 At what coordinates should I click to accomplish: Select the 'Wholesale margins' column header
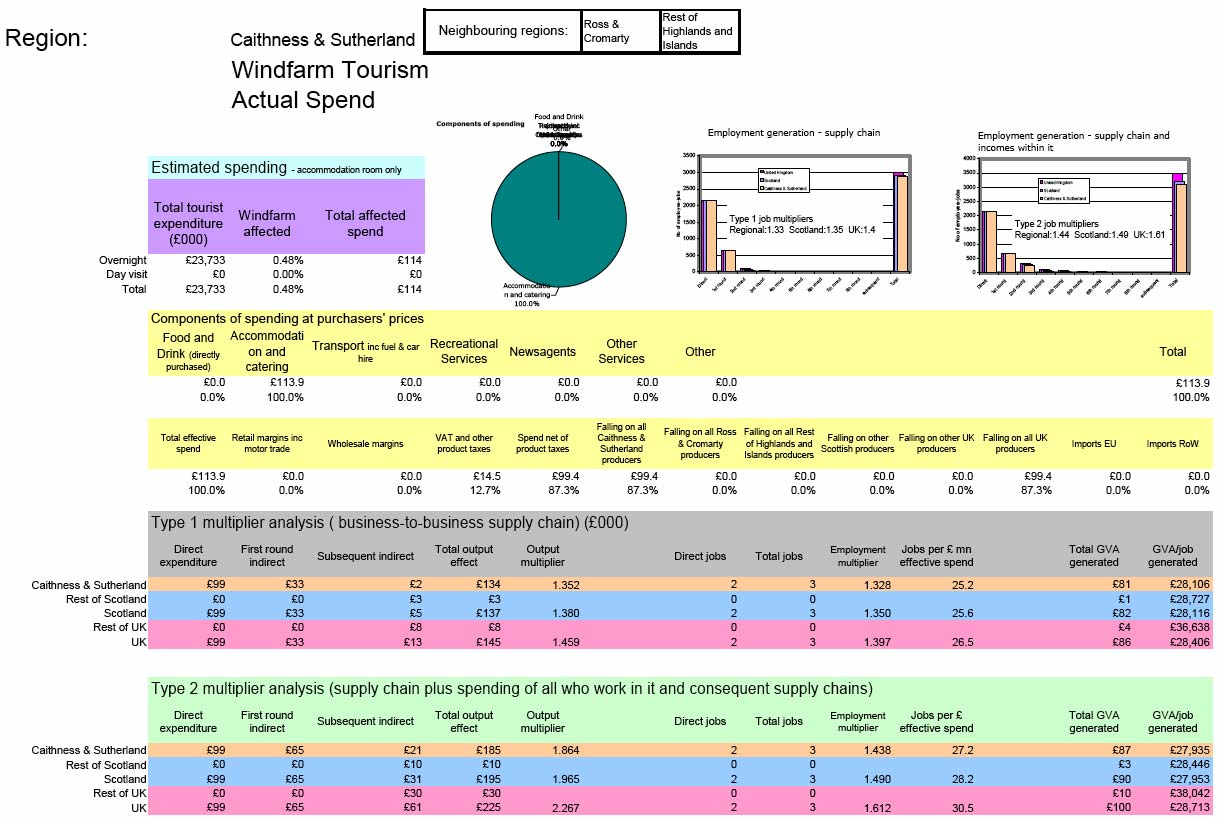(x=365, y=444)
